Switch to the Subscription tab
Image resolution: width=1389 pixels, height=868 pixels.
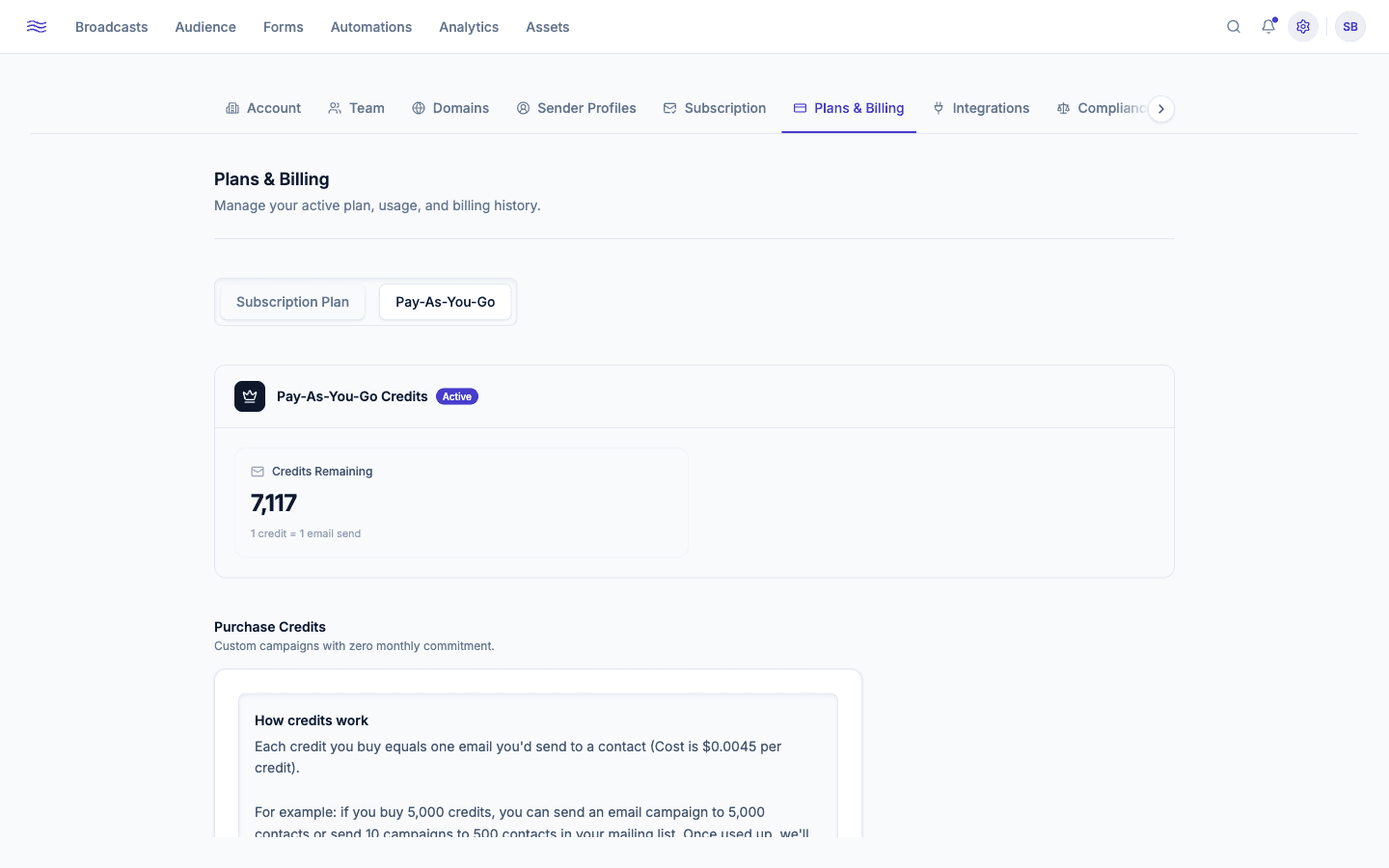click(x=715, y=108)
